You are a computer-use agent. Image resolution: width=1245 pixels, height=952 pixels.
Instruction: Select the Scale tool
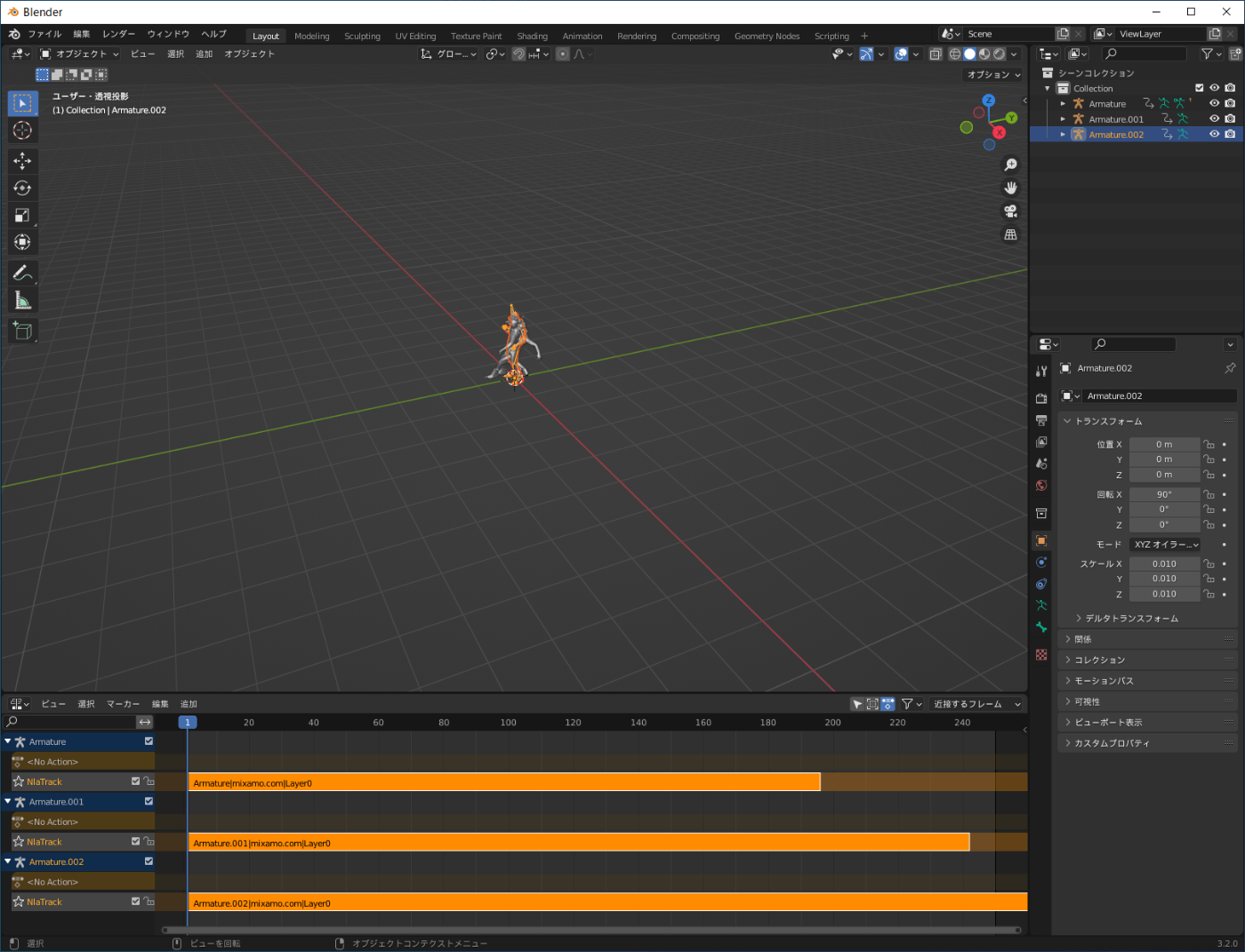click(22, 215)
